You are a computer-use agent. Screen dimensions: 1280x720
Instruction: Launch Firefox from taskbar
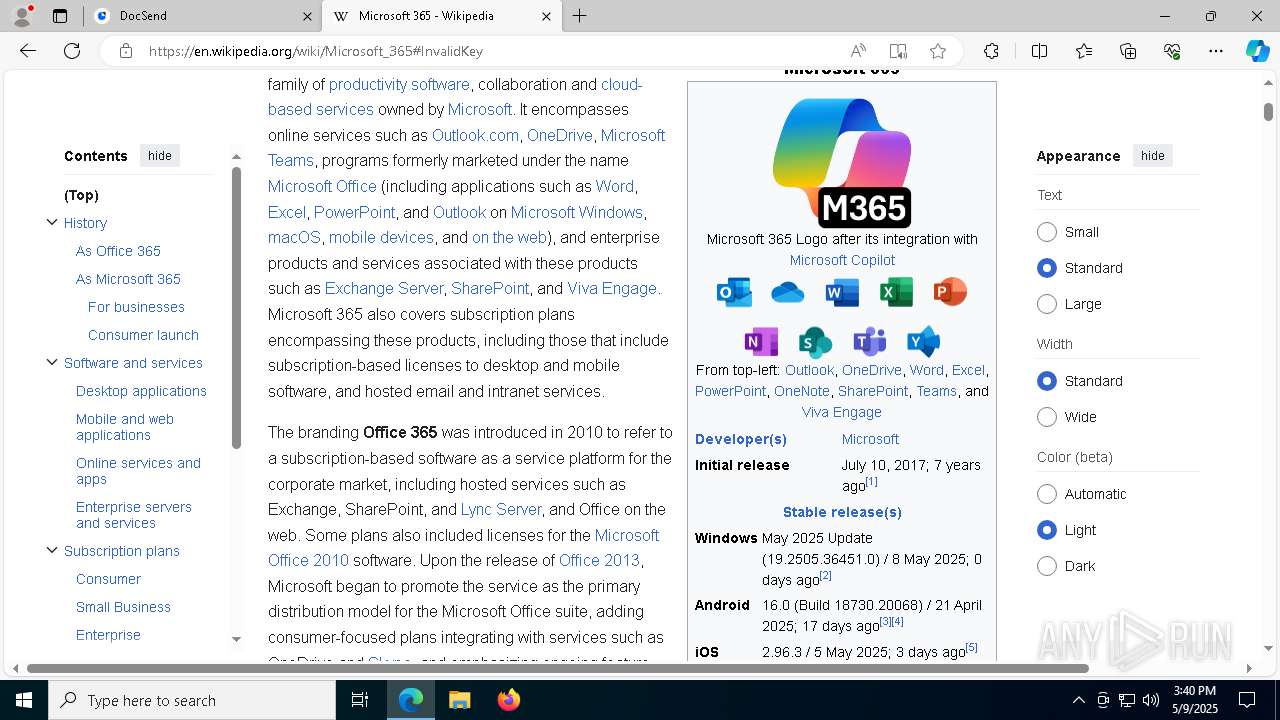coord(508,700)
